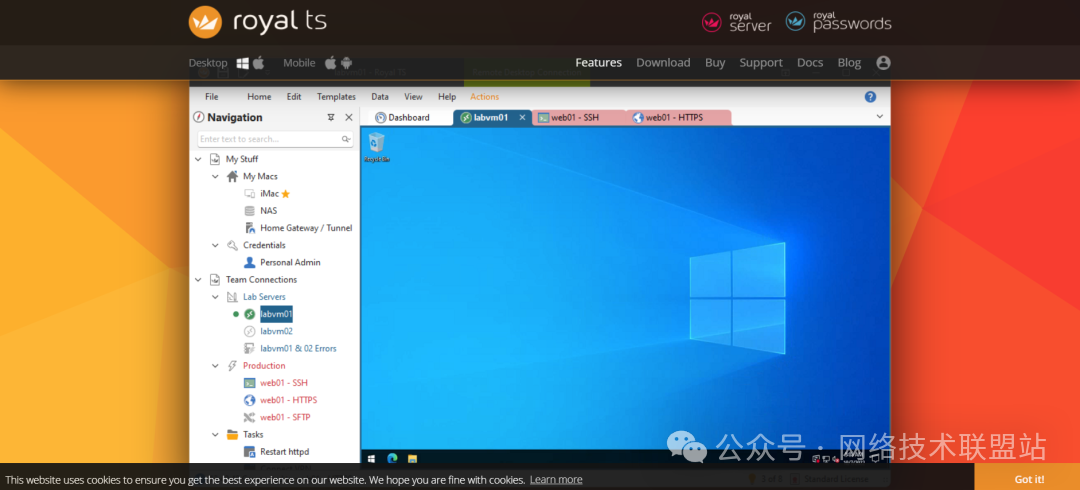Click the Navigation compass icon
The height and width of the screenshot is (490, 1080).
point(198,117)
